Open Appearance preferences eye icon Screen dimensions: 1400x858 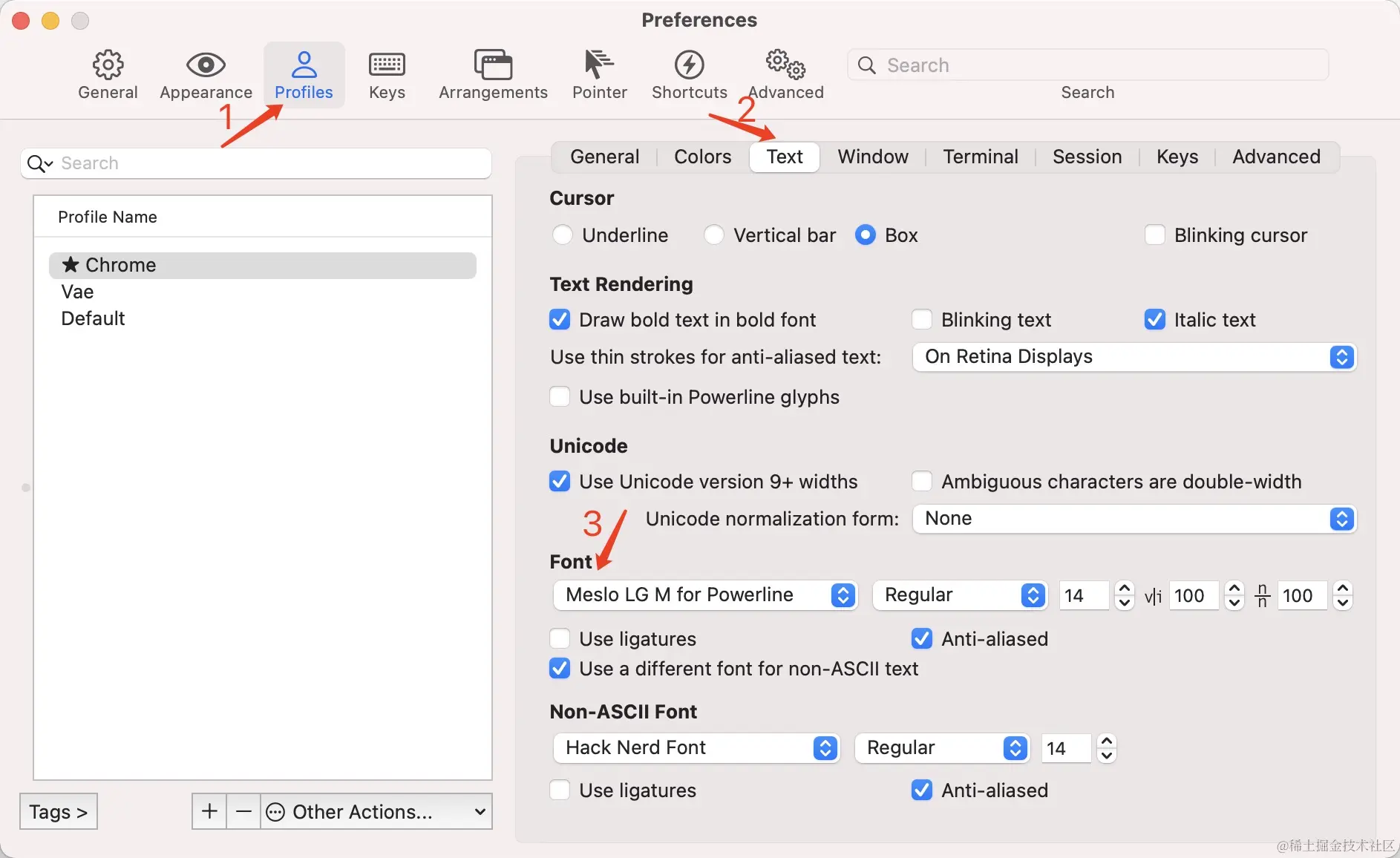206,66
